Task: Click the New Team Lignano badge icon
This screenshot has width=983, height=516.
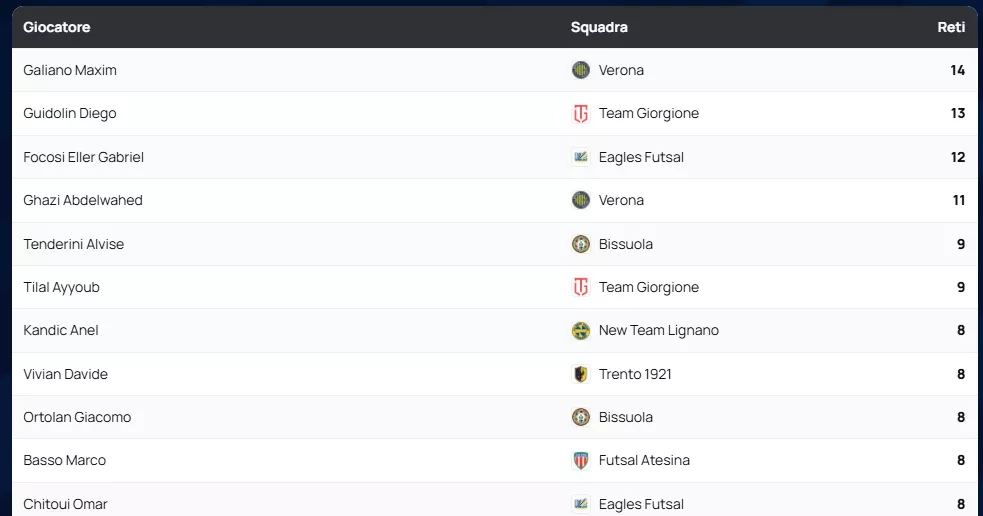Action: pyautogui.click(x=581, y=331)
